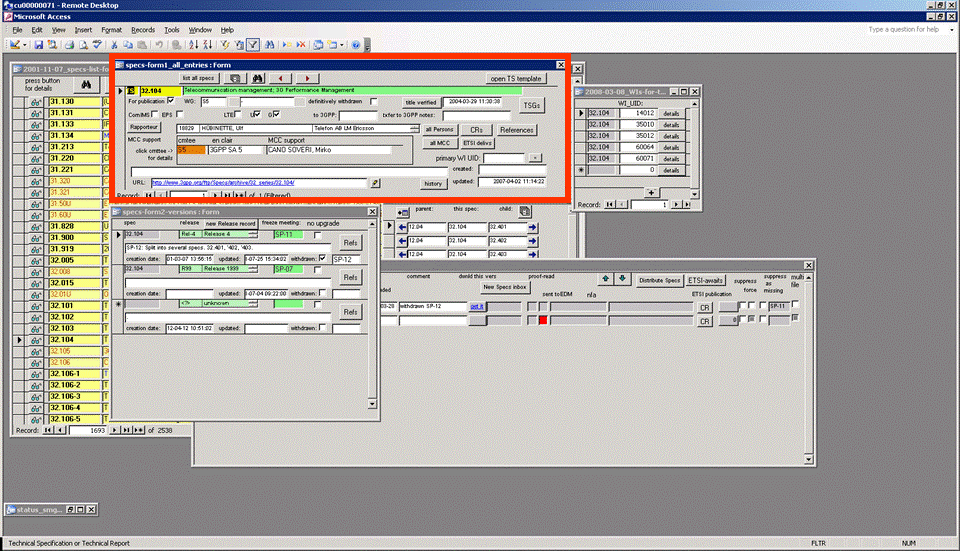Toggle the LTE checkbox
This screenshot has height=552, width=960.
click(x=237, y=115)
